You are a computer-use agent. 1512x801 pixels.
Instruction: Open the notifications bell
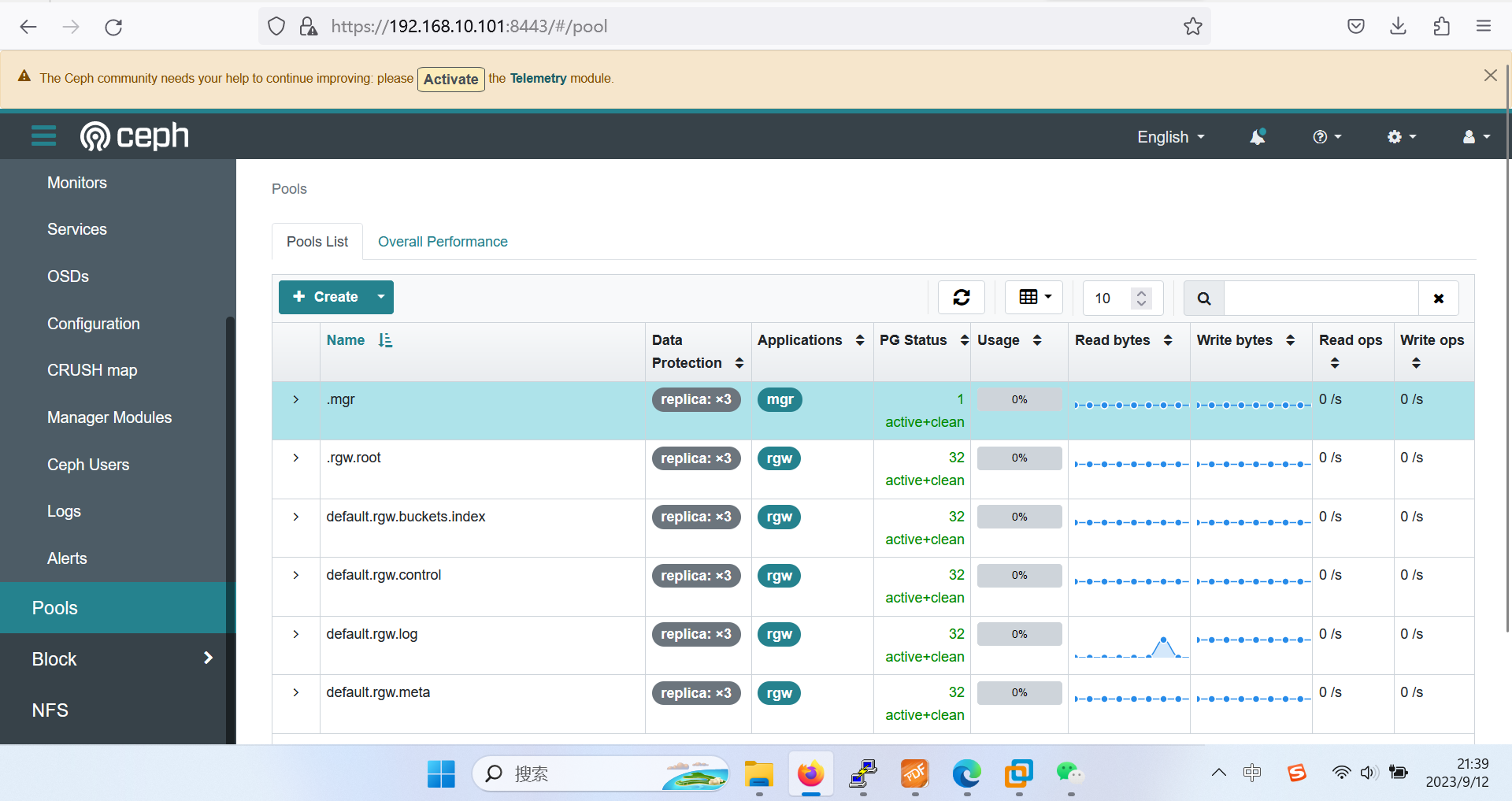tap(1258, 137)
